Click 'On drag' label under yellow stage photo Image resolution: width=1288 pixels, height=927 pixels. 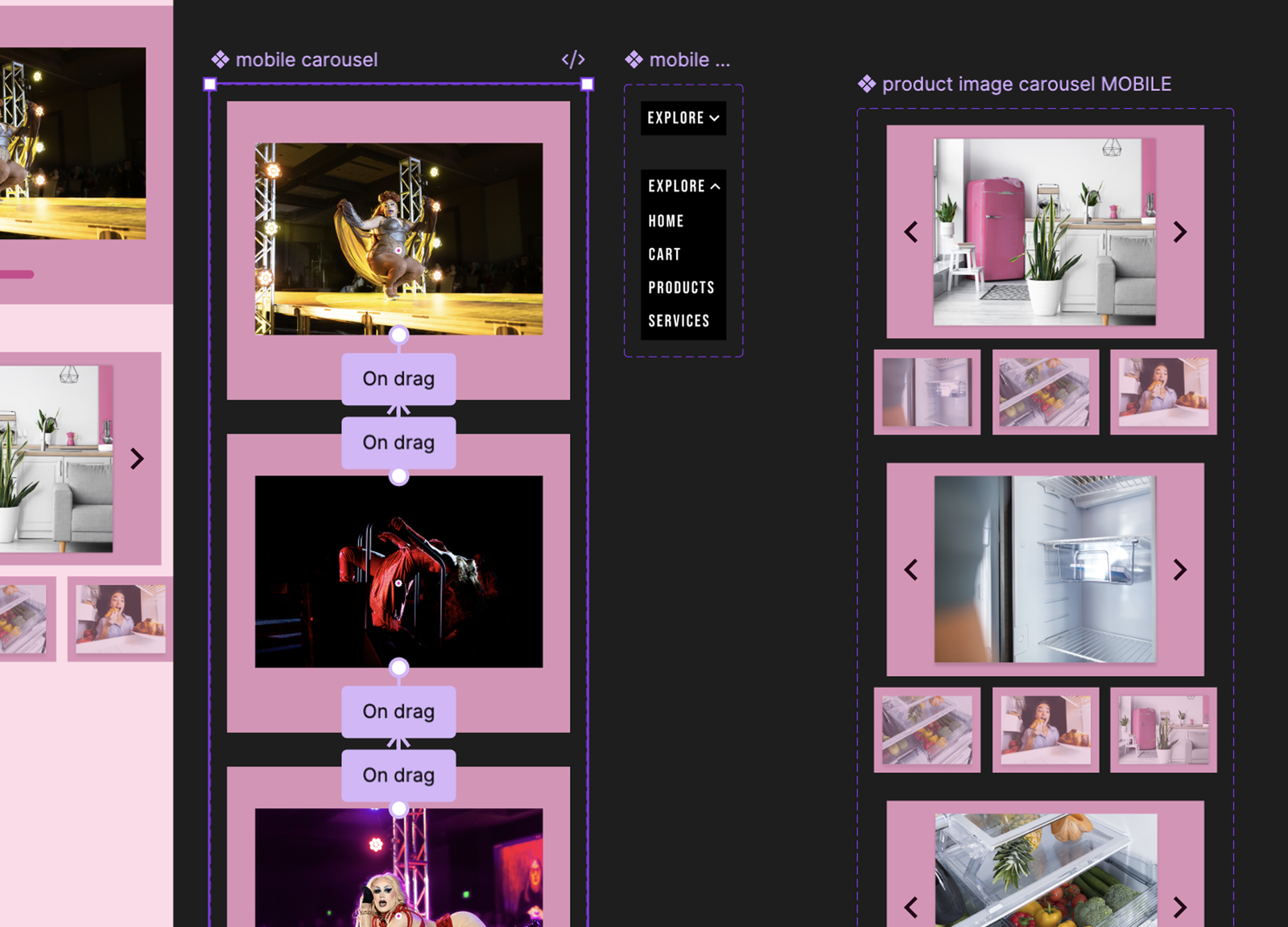click(x=398, y=379)
